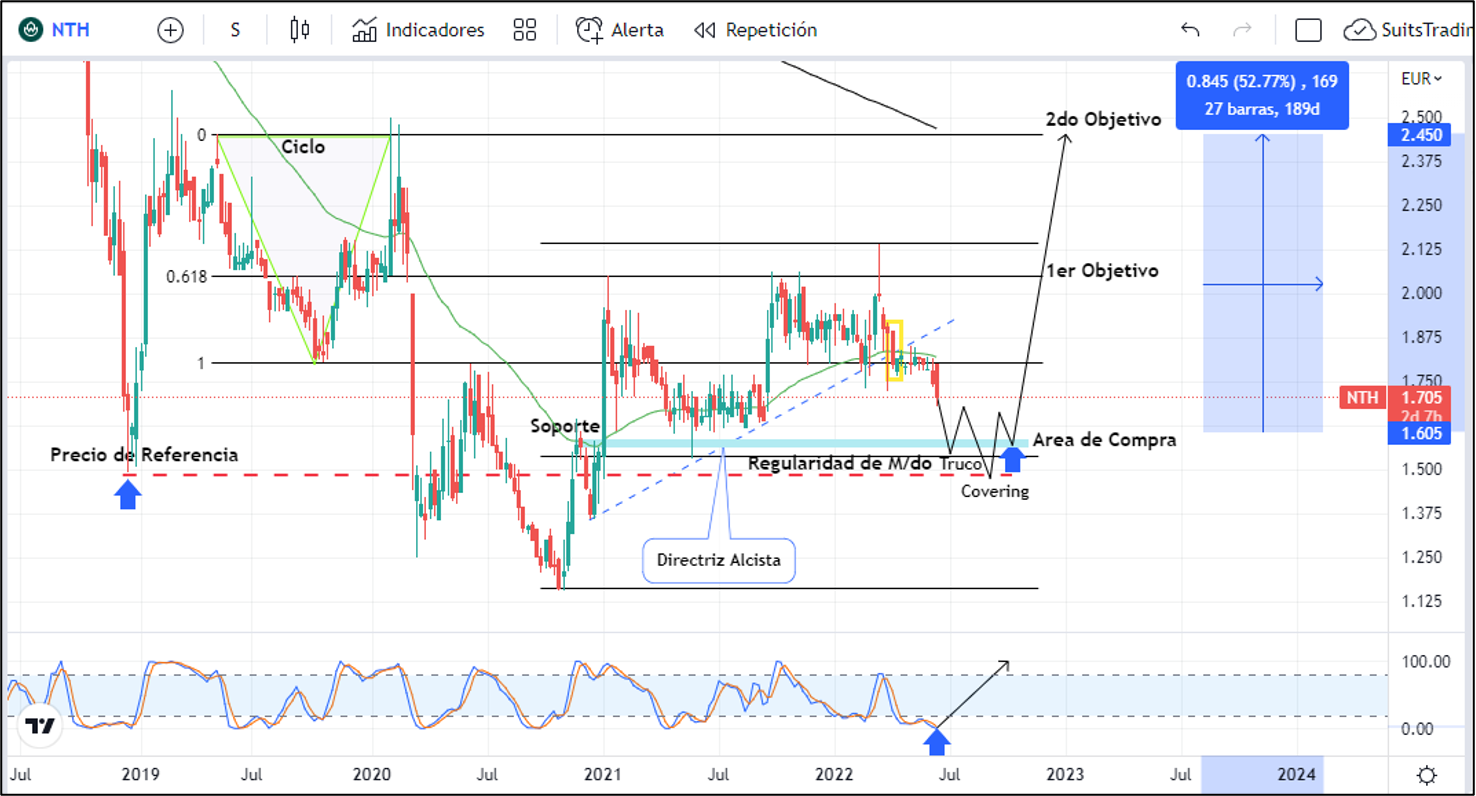Undo the last chart action
Image resolution: width=1476 pixels, height=796 pixels.
tap(1190, 30)
